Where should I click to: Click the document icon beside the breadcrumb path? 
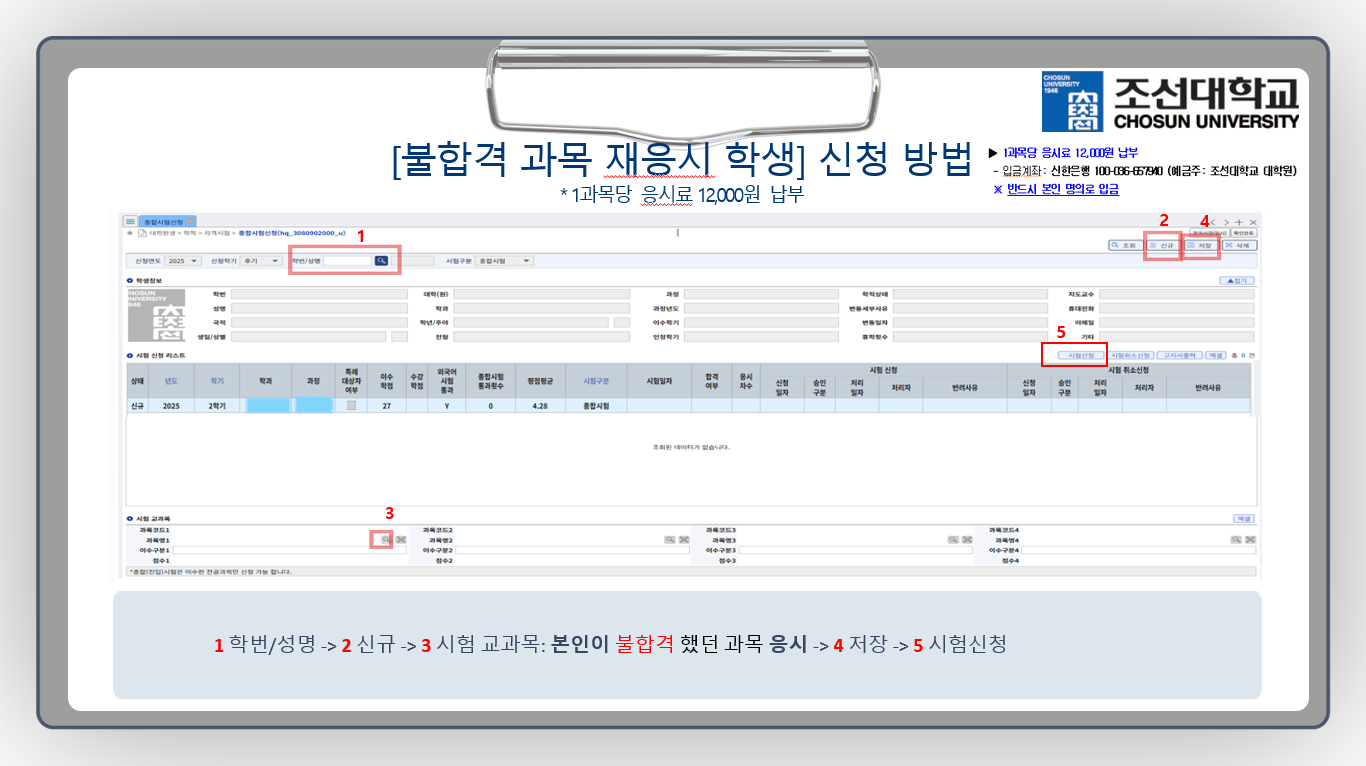pos(142,233)
